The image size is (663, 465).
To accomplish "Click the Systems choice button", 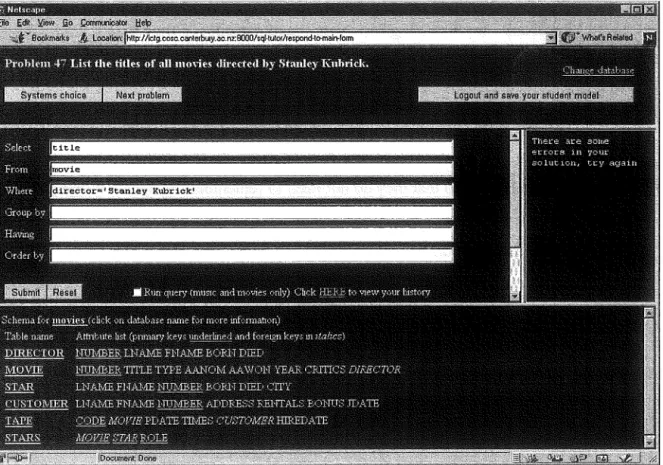I will tap(53, 95).
